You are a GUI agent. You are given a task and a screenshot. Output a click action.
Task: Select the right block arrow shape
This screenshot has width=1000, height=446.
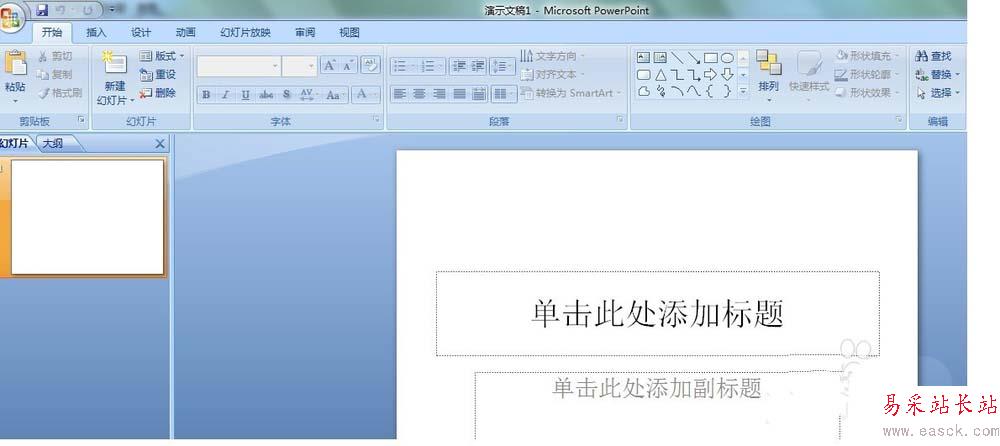click(710, 75)
